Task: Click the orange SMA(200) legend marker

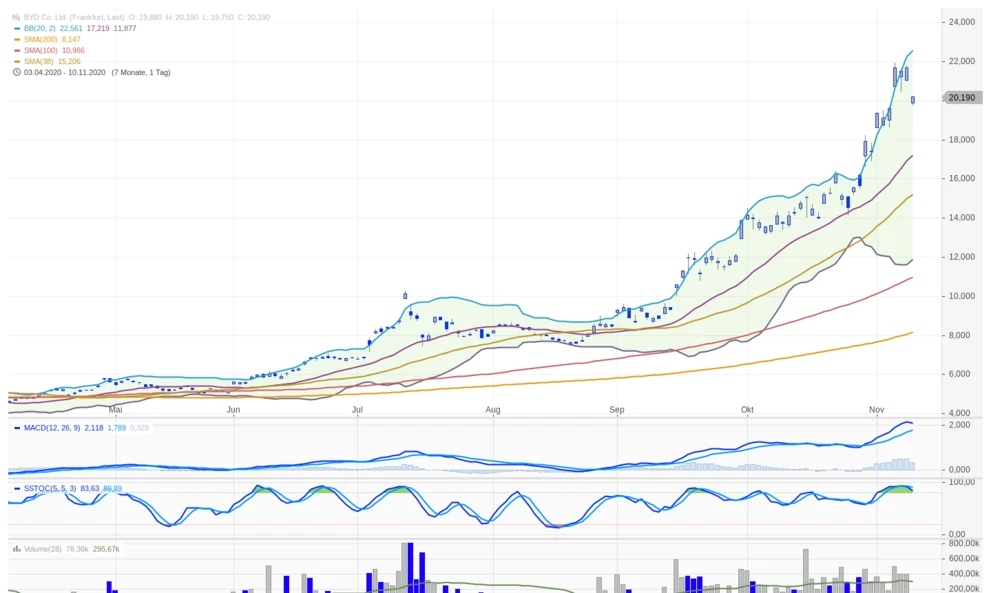Action: tap(16, 39)
